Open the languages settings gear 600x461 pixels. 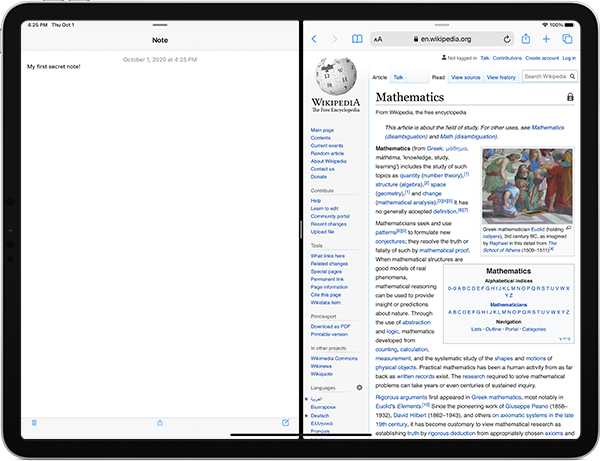[359, 388]
